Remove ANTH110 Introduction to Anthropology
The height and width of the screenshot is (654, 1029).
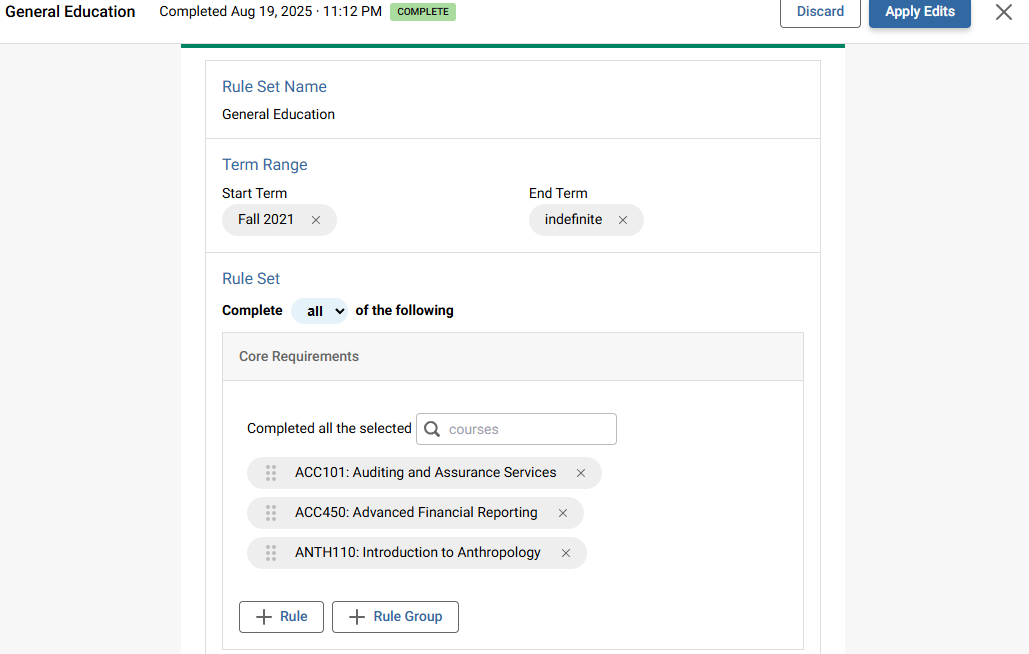point(565,552)
